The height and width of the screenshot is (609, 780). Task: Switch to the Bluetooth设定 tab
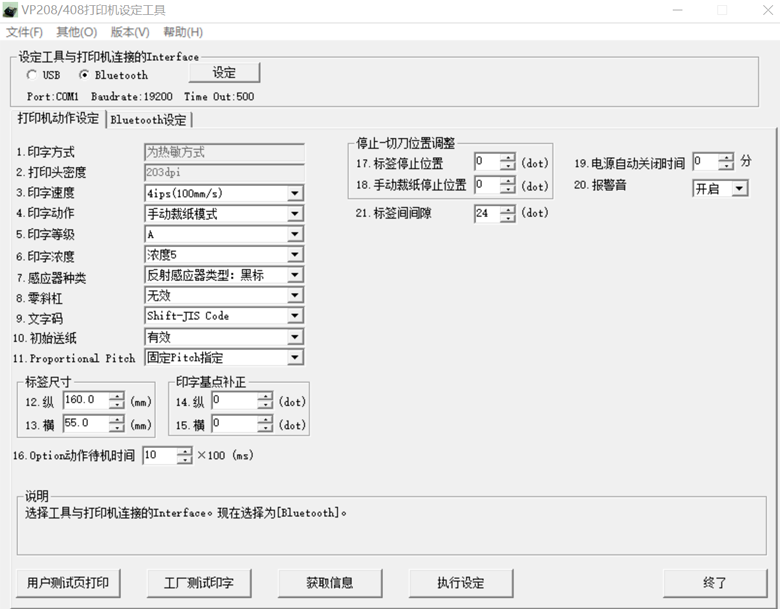click(x=148, y=120)
